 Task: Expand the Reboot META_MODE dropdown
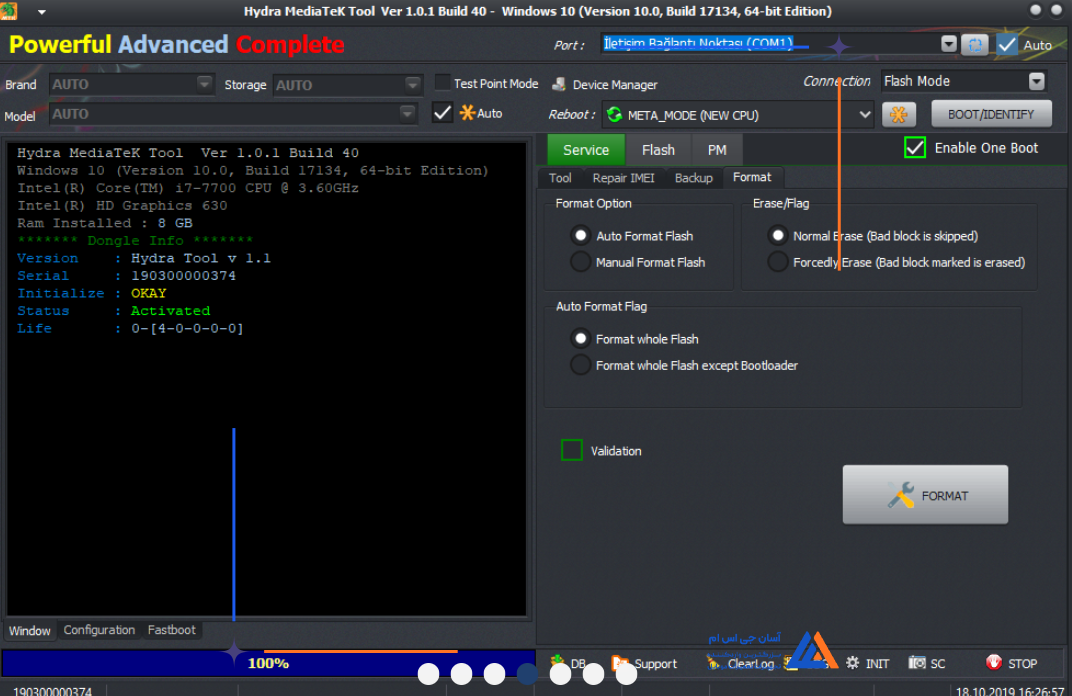tap(865, 115)
